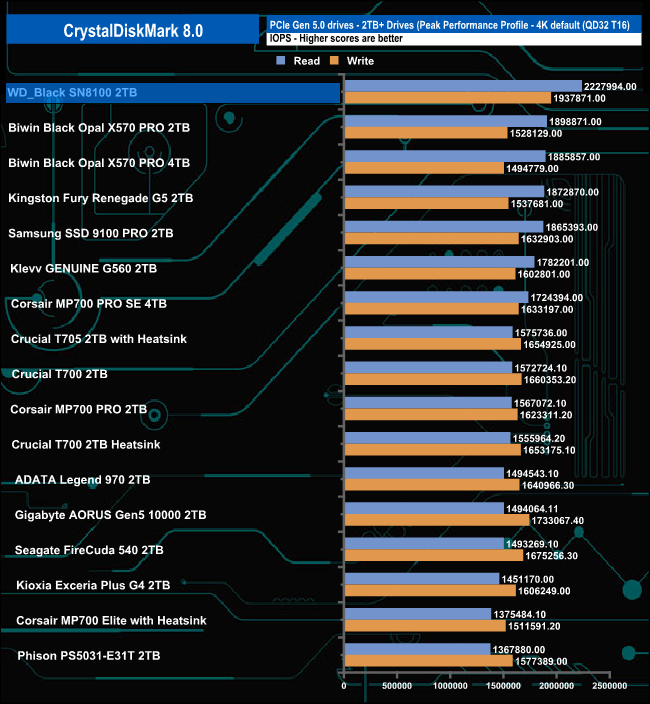
Task: Click the value 1602801.00
Action: coord(544,274)
